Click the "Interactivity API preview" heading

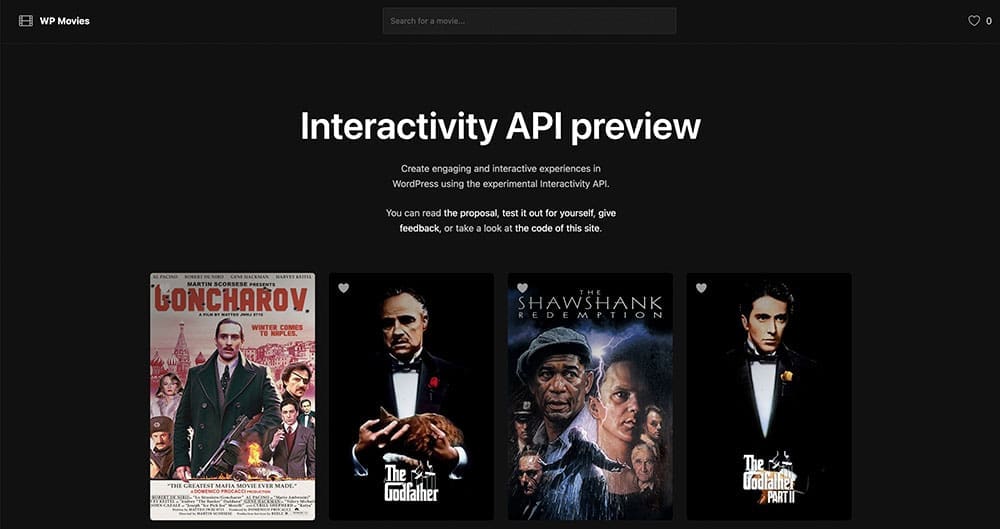click(x=501, y=126)
